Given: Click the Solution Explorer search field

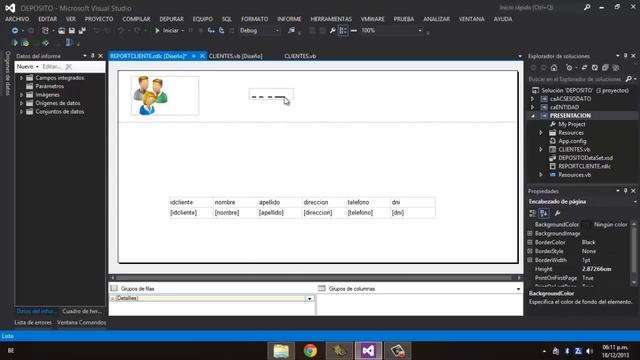Looking at the screenshot, I should [x=575, y=79].
